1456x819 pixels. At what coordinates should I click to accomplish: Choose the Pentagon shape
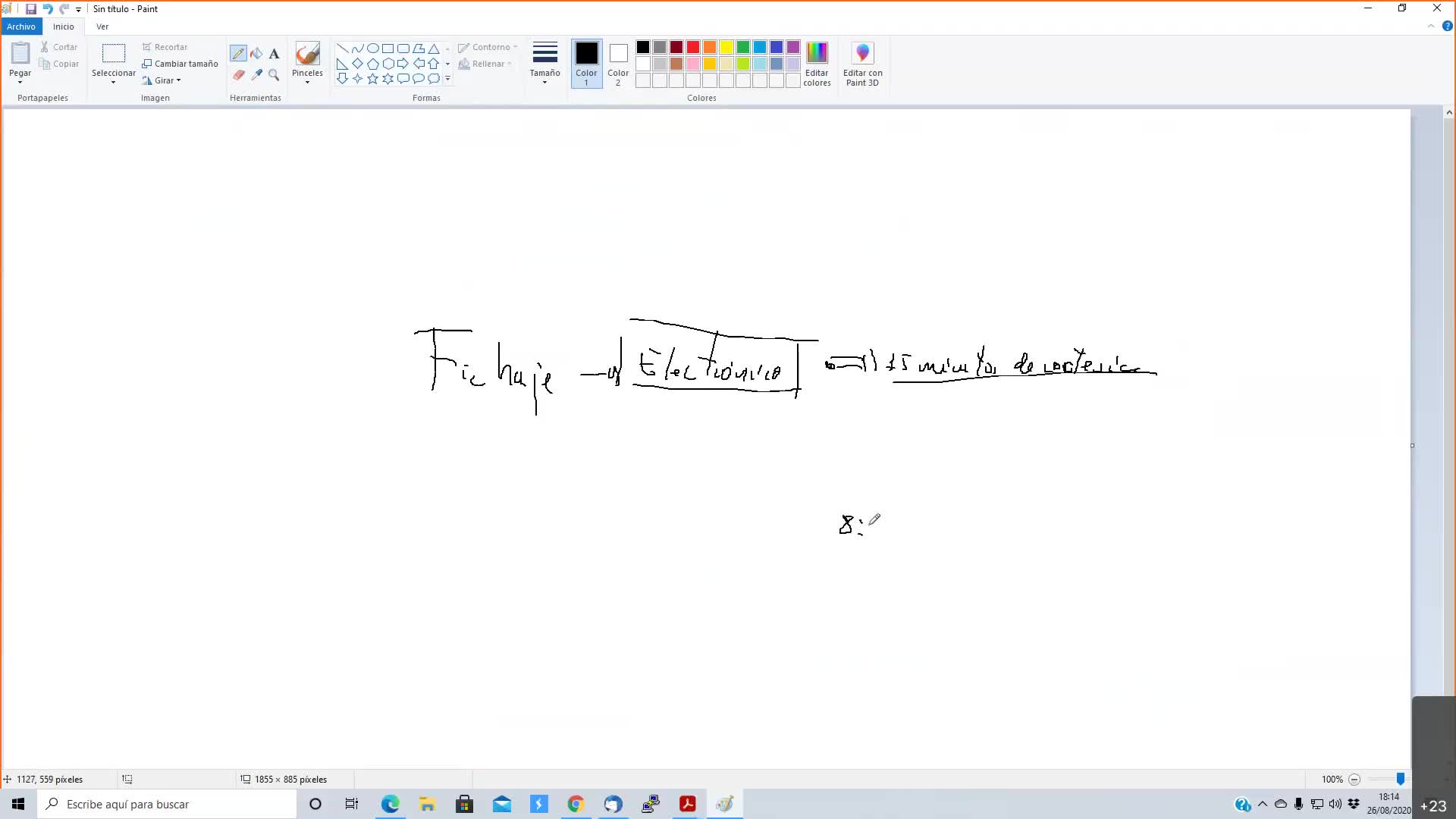[372, 64]
